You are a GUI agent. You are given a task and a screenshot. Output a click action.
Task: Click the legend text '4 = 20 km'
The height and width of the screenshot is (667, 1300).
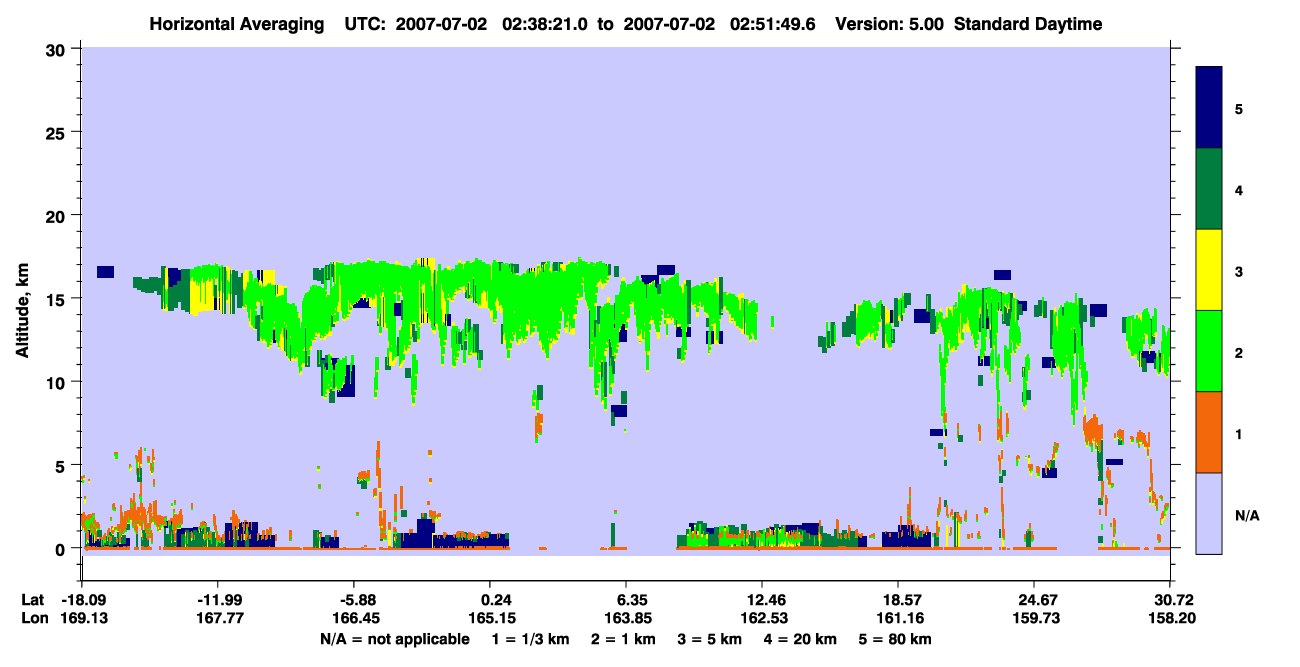click(802, 639)
